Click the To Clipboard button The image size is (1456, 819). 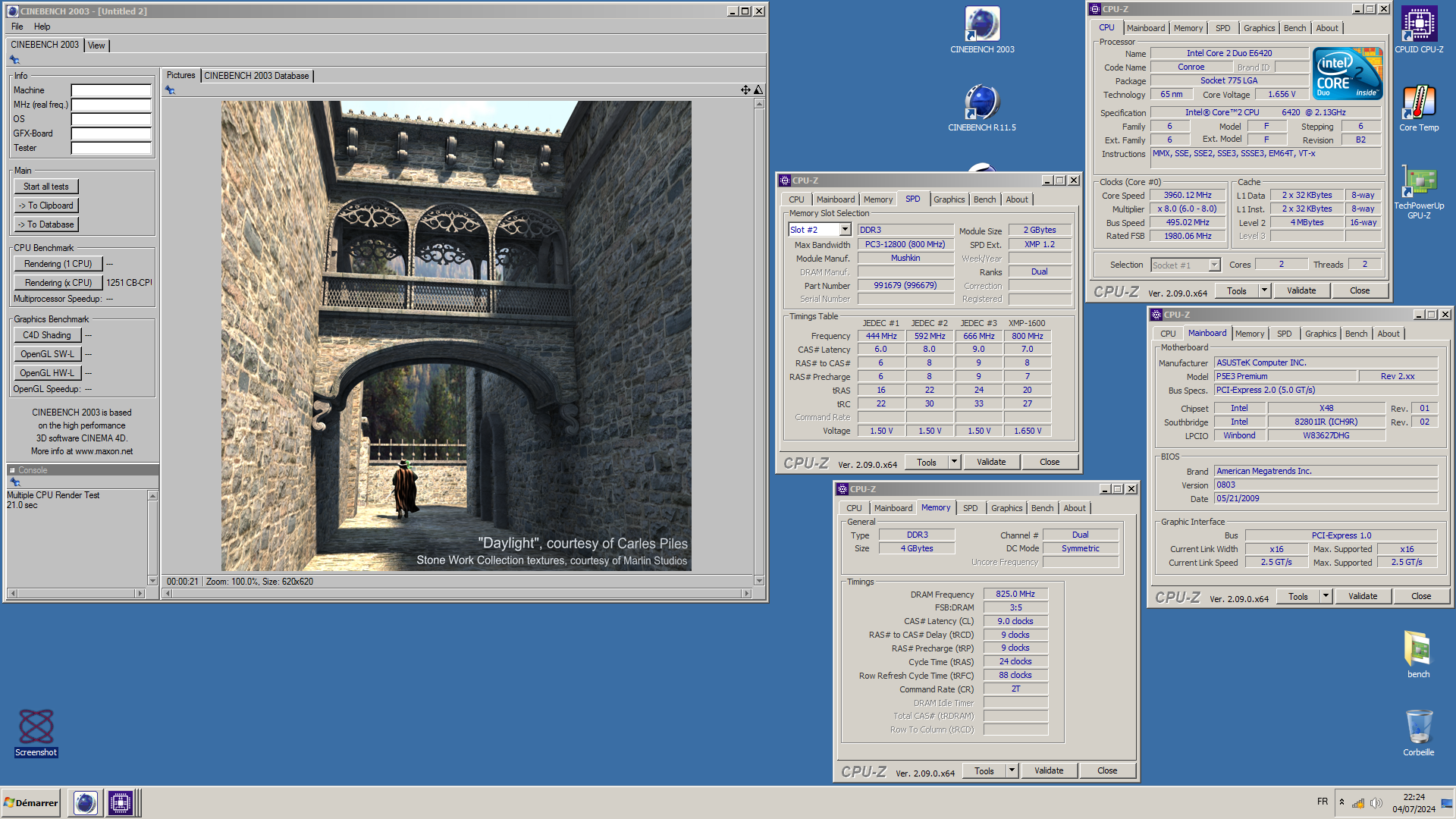(x=45, y=206)
